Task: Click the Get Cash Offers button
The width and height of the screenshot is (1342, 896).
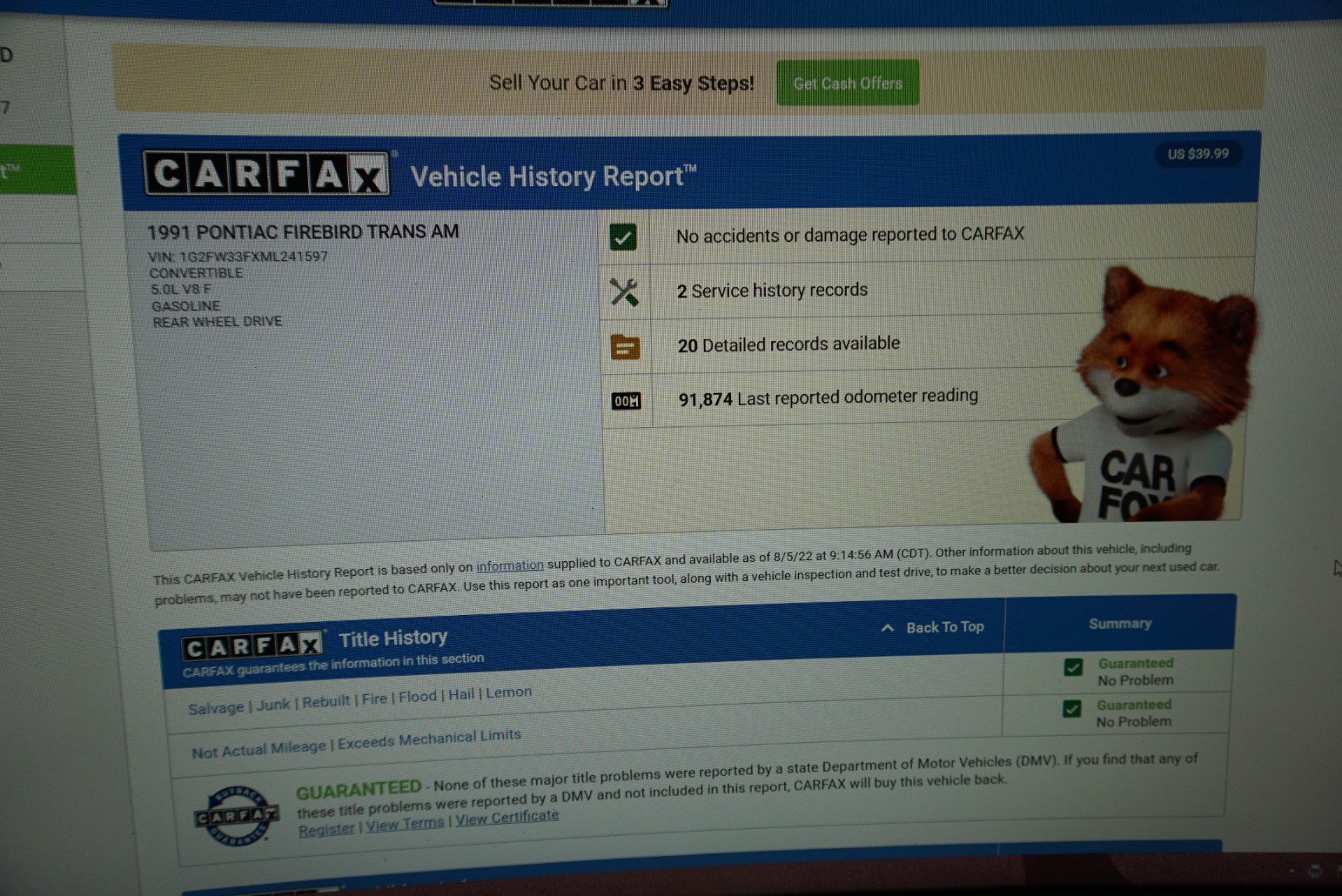Action: point(847,83)
